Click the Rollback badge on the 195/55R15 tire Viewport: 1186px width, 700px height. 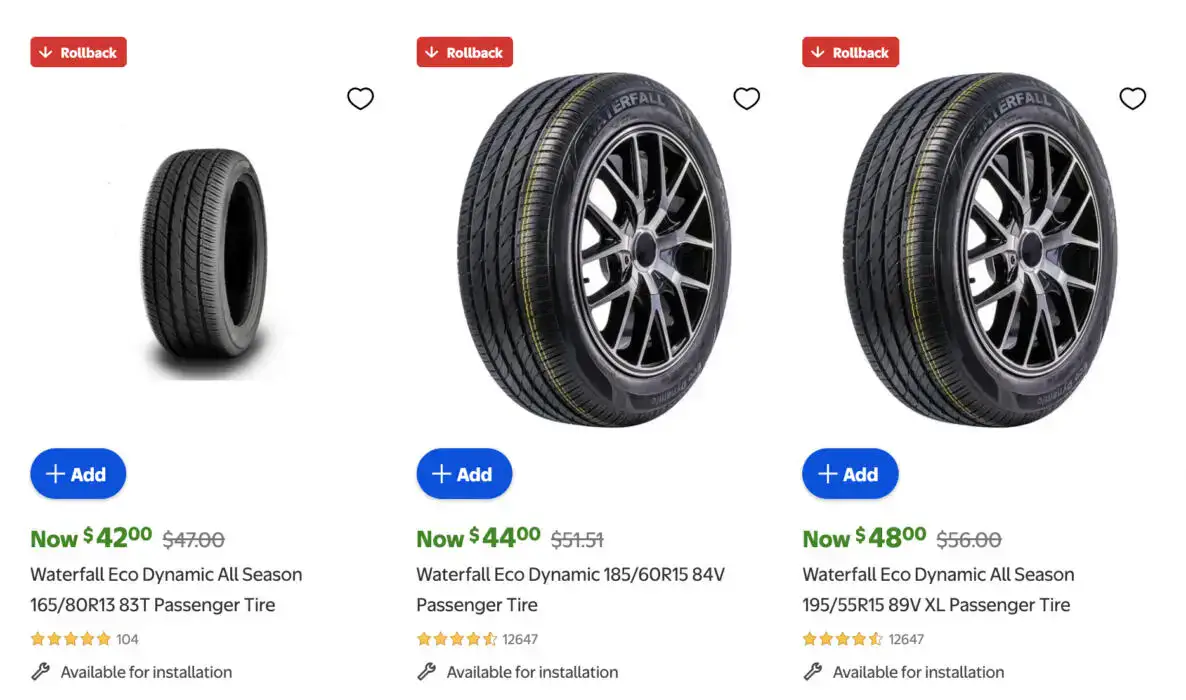[850, 52]
